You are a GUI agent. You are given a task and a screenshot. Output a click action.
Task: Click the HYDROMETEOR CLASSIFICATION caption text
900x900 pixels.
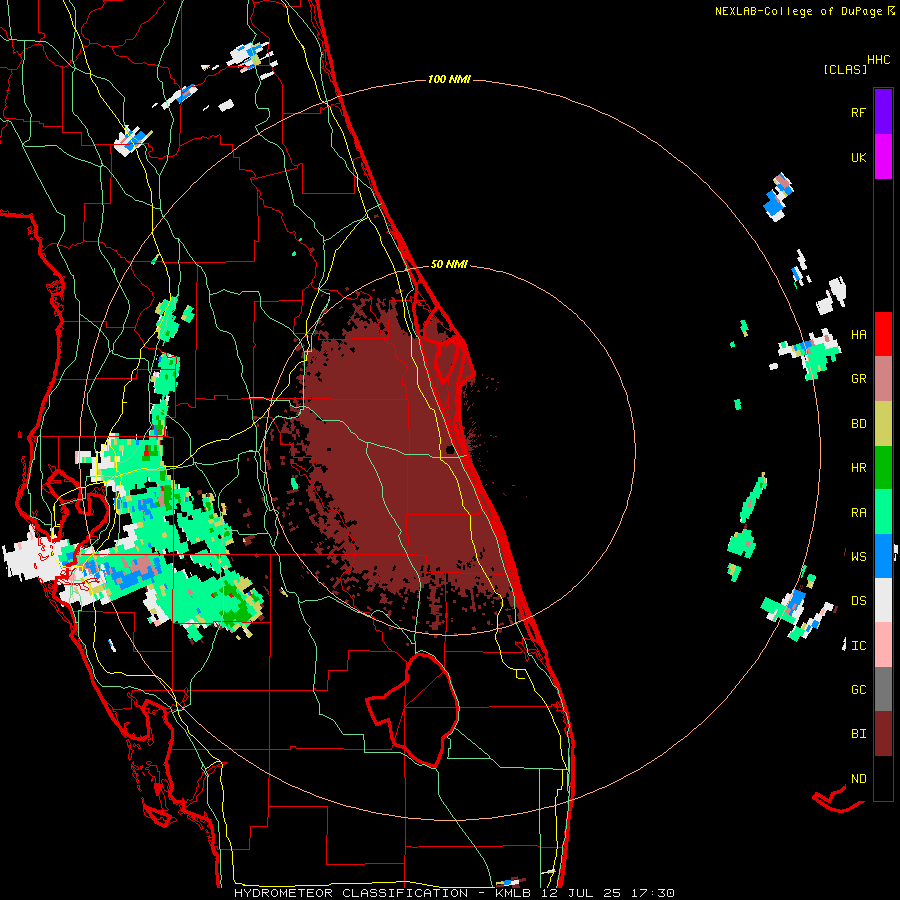pos(351,893)
